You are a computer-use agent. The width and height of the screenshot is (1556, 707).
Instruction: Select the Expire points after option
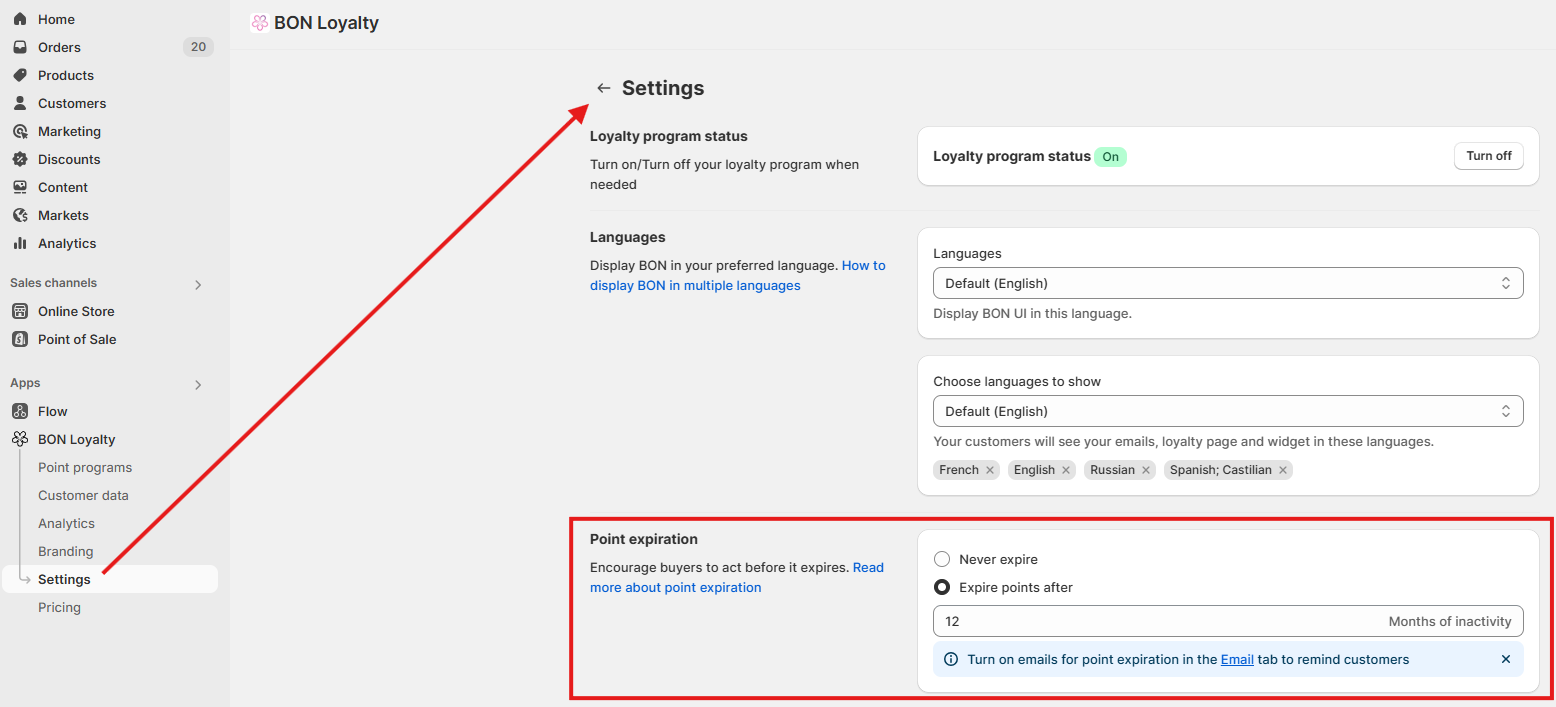point(942,587)
